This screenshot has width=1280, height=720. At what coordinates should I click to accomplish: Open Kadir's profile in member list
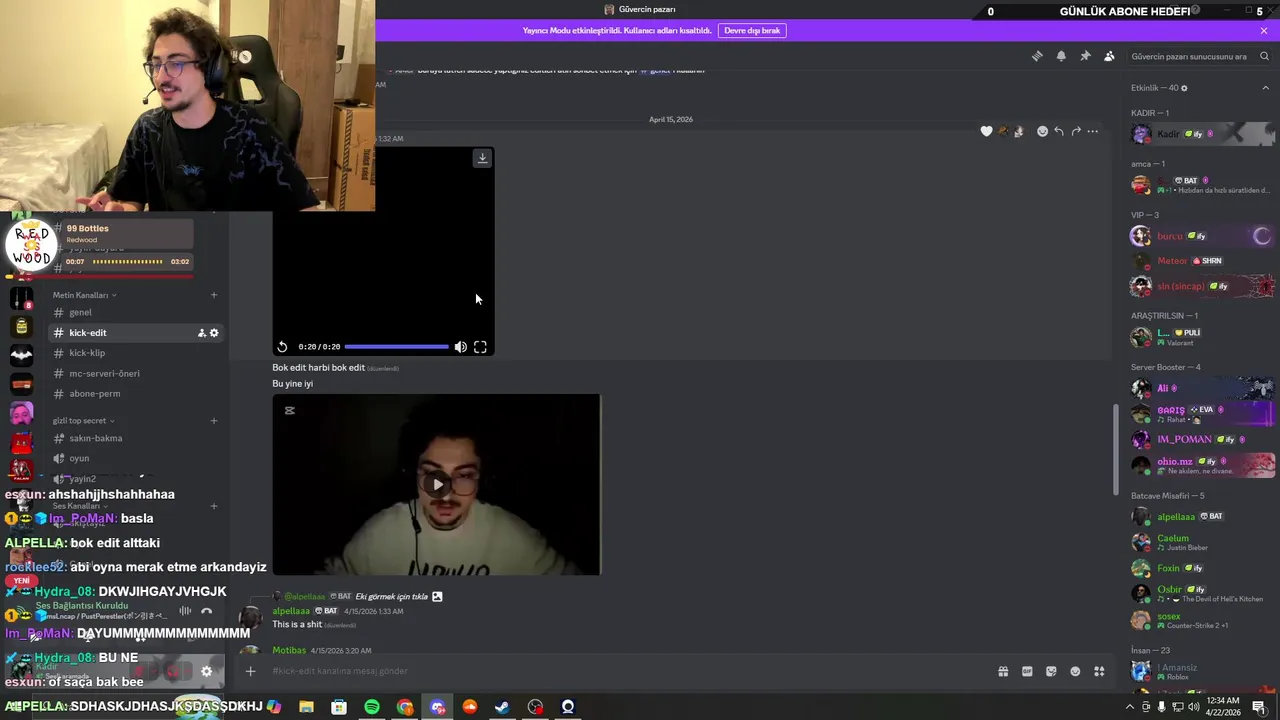point(1202,134)
